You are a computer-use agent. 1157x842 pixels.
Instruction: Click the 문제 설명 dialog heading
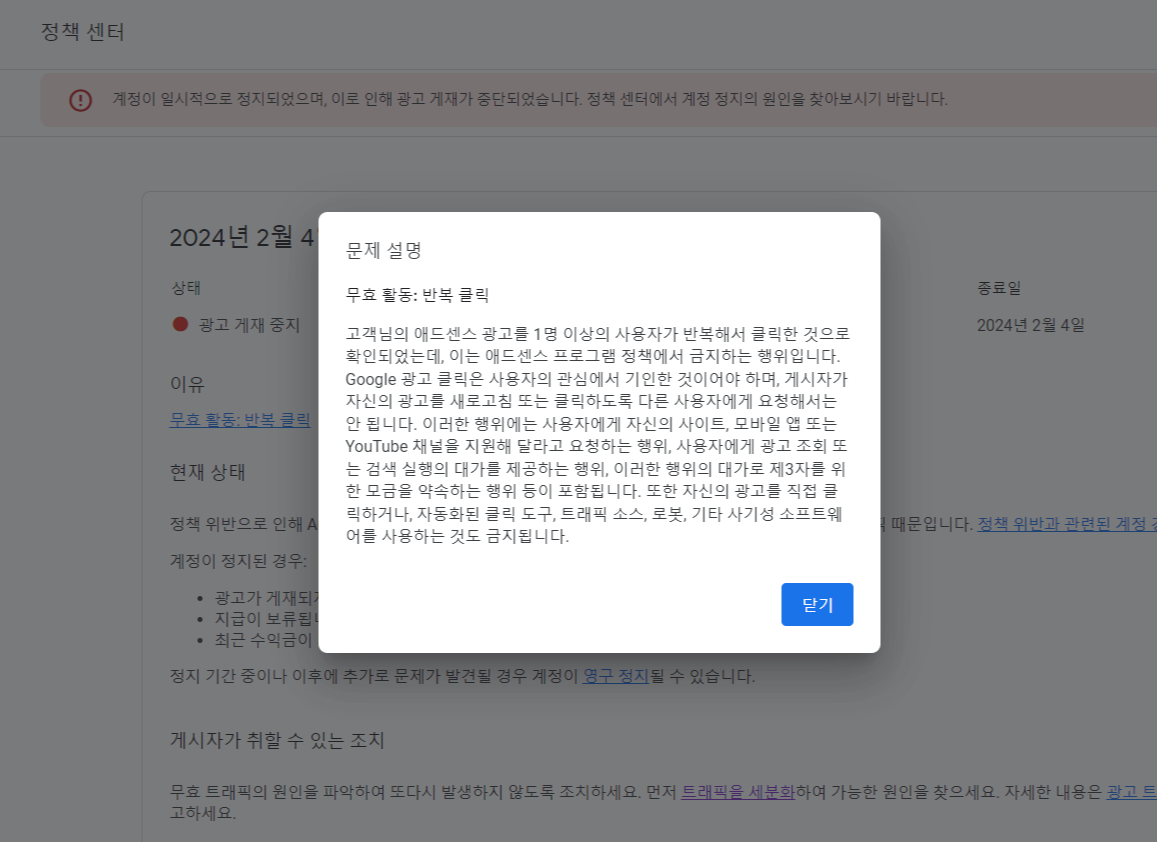[384, 250]
